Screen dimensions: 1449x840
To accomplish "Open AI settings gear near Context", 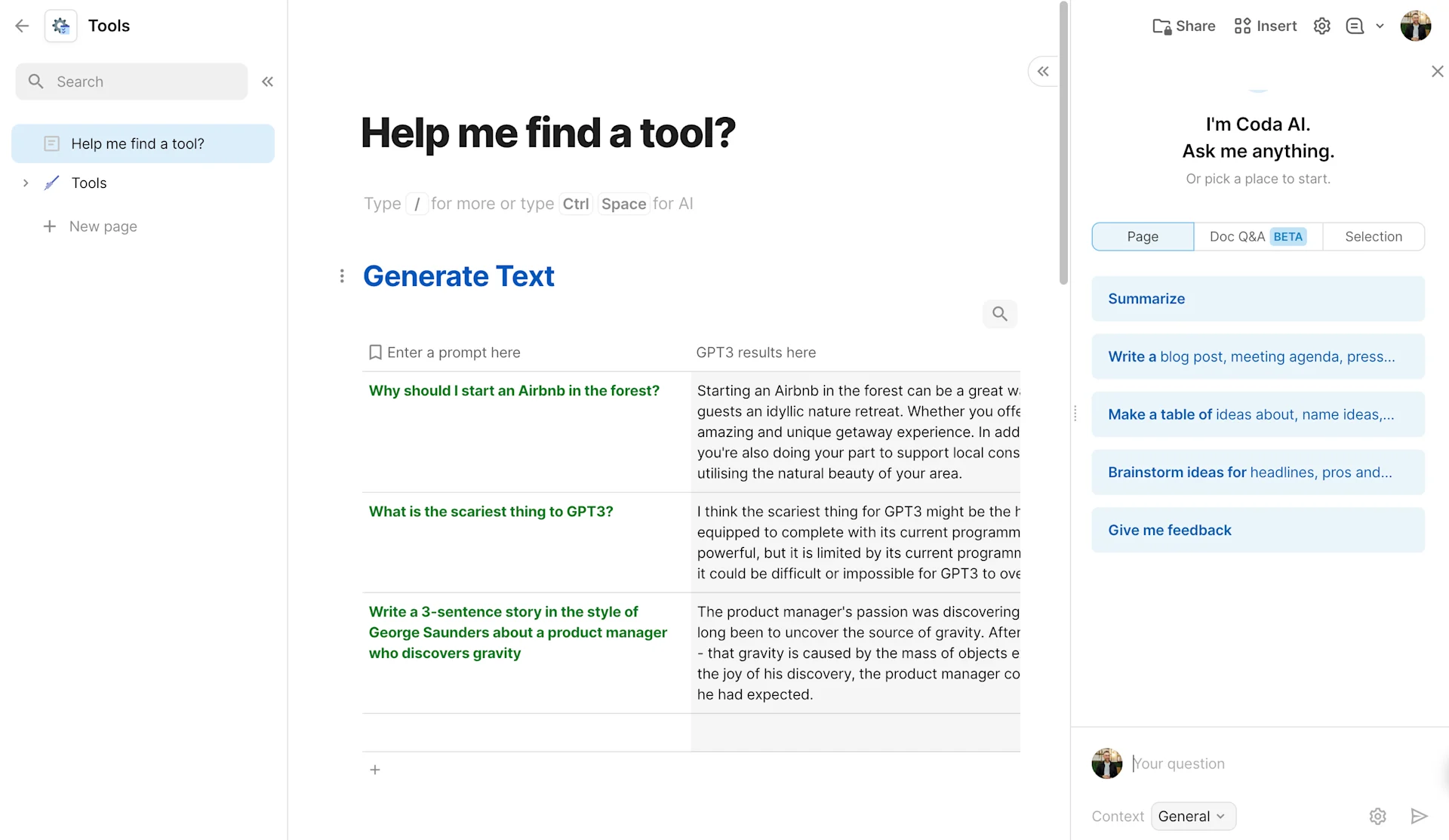I will click(1377, 816).
